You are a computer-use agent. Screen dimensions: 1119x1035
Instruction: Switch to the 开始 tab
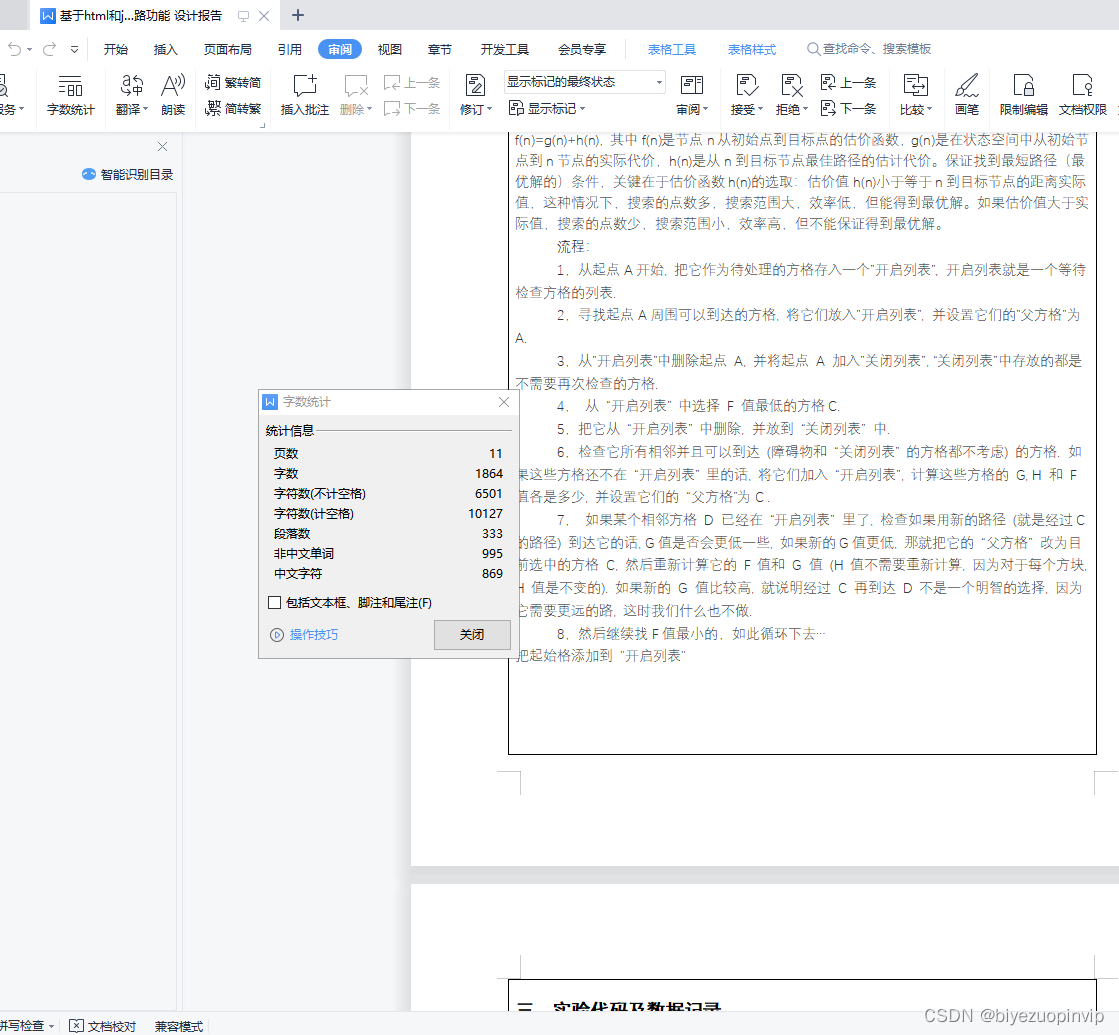(x=116, y=49)
